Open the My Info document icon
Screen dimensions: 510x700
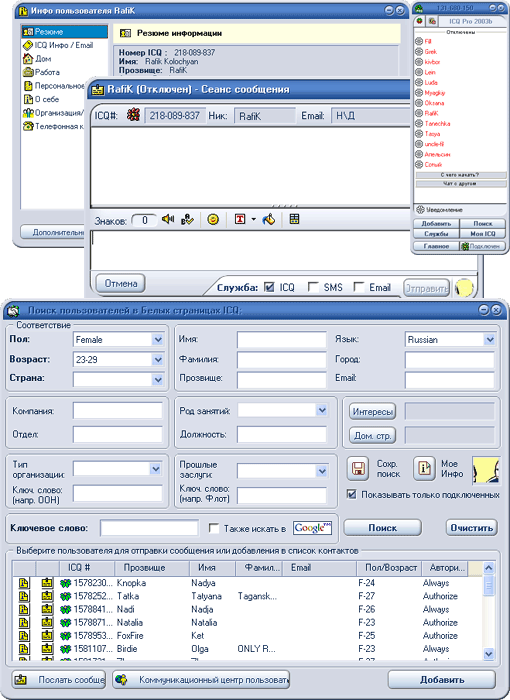coord(424,468)
